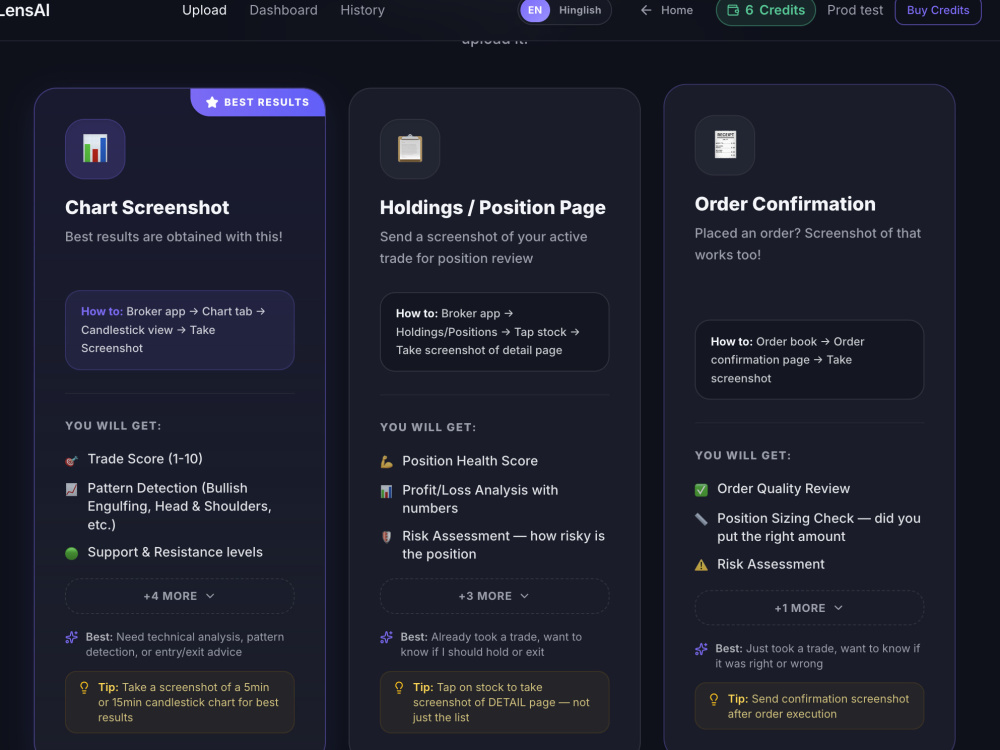The width and height of the screenshot is (1000, 750).
Task: Open the Upload tab
Action: [x=204, y=10]
